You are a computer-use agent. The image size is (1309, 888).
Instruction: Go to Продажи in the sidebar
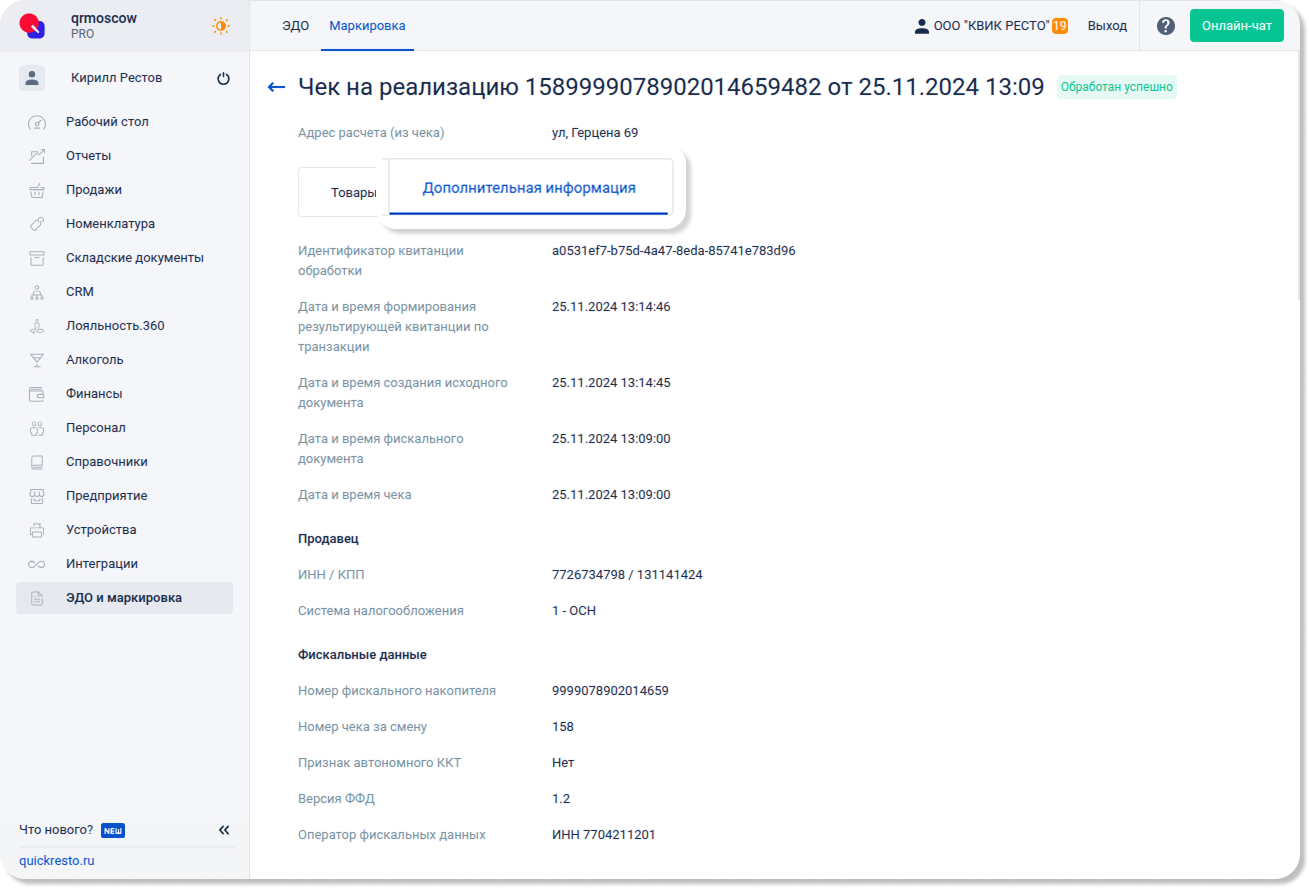tap(93, 190)
